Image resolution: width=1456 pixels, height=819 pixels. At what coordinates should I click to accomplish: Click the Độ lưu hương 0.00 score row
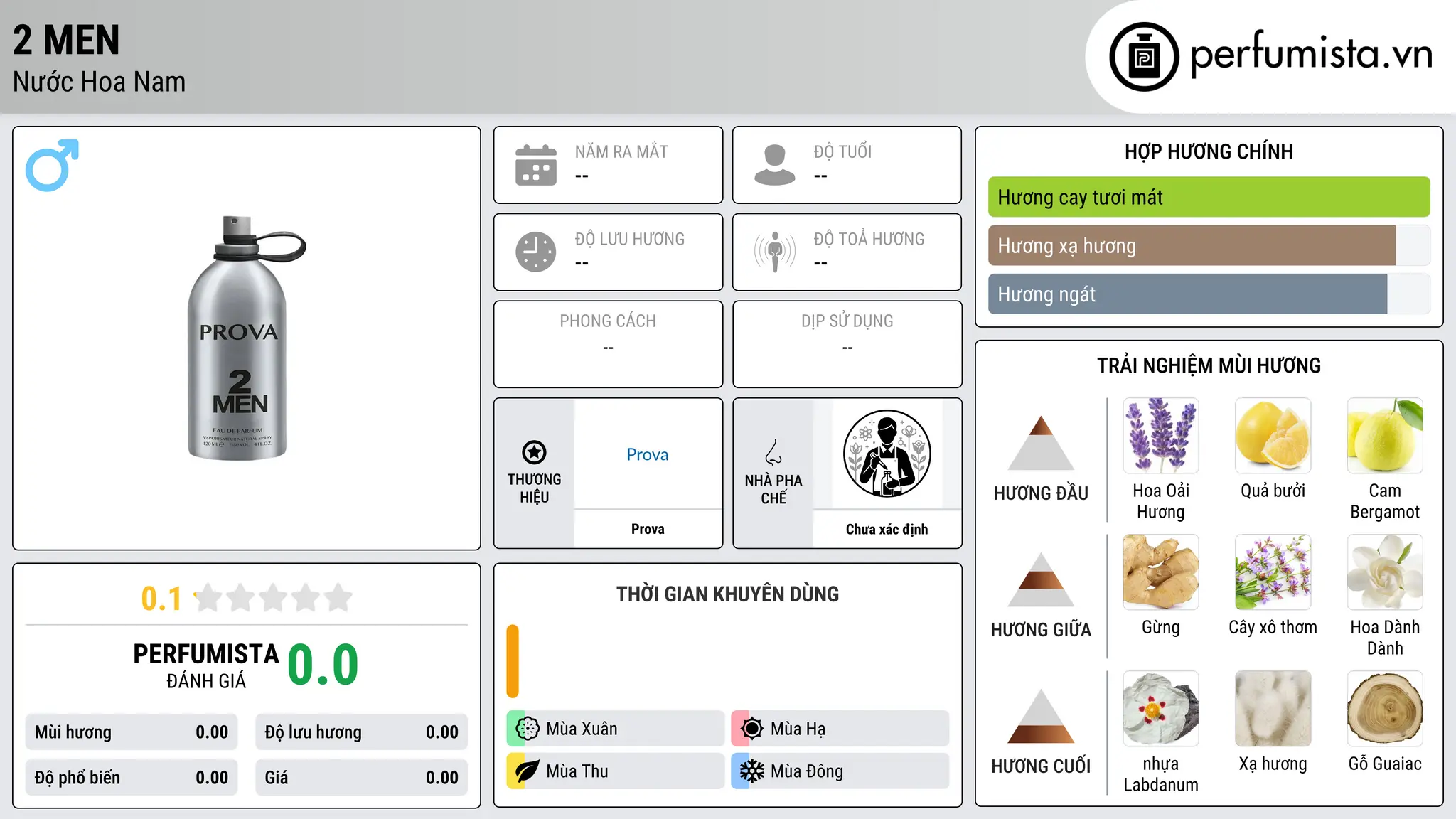pos(362,732)
